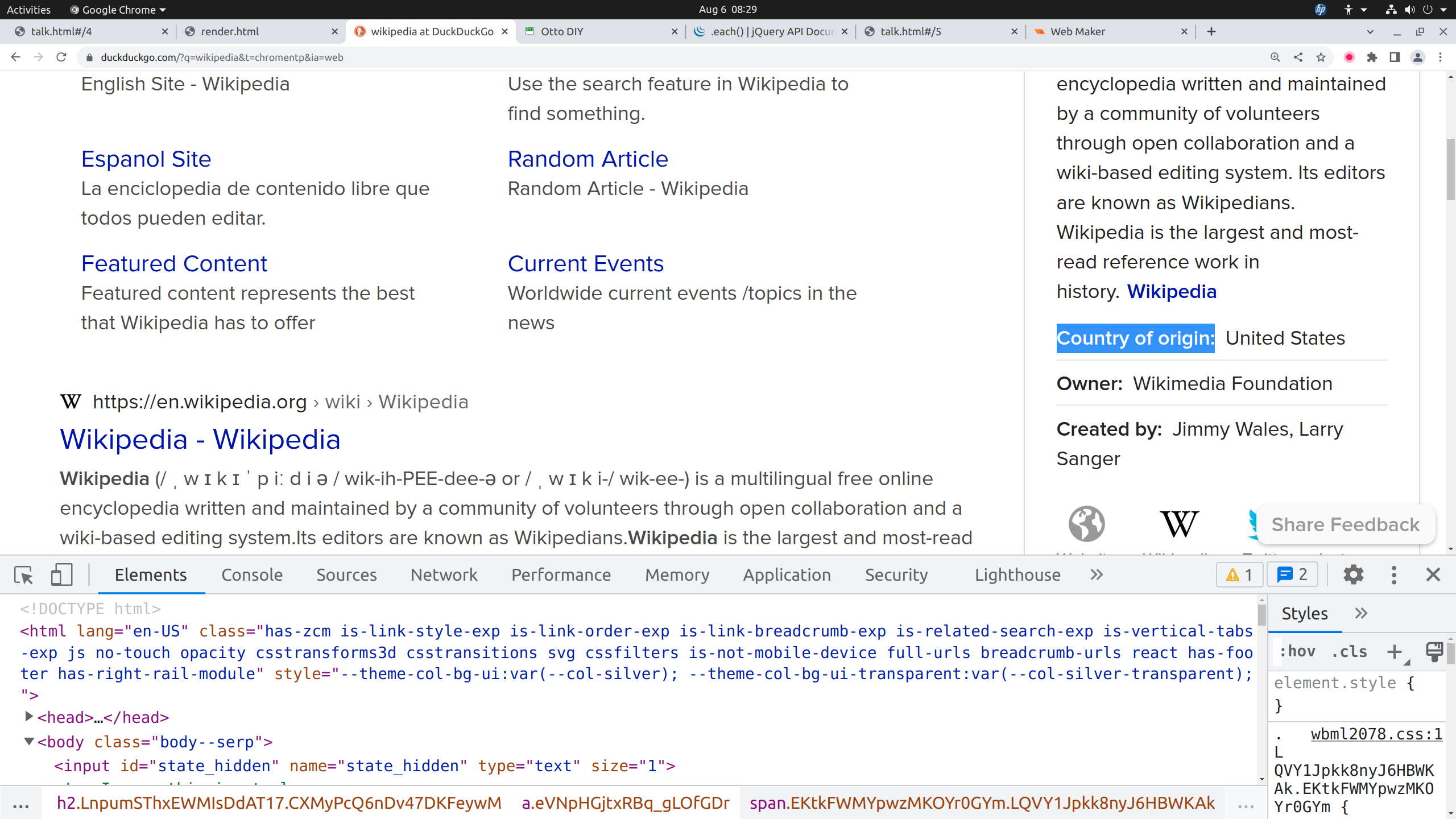Click the page's vertical scrollbar thumb
Screen dimensions: 1456x819
point(1450,169)
